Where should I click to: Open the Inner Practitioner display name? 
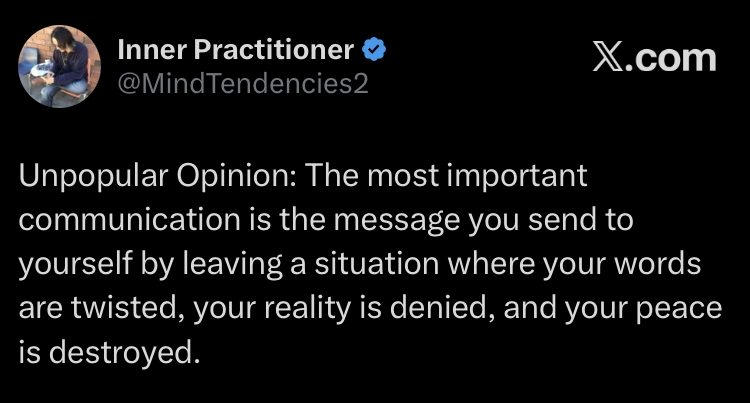click(x=235, y=49)
